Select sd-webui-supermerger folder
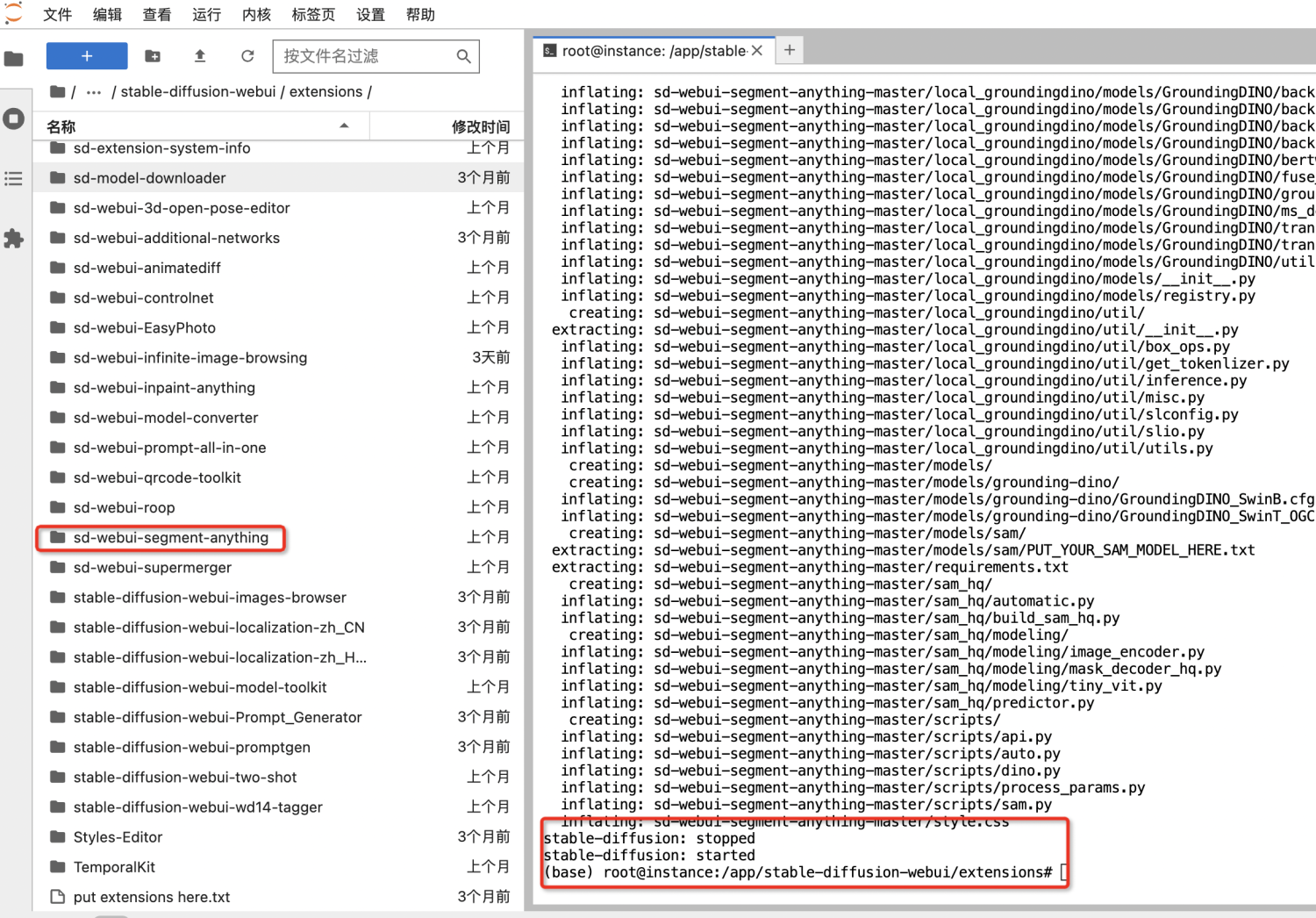This screenshot has width=1316, height=918. coord(280,567)
